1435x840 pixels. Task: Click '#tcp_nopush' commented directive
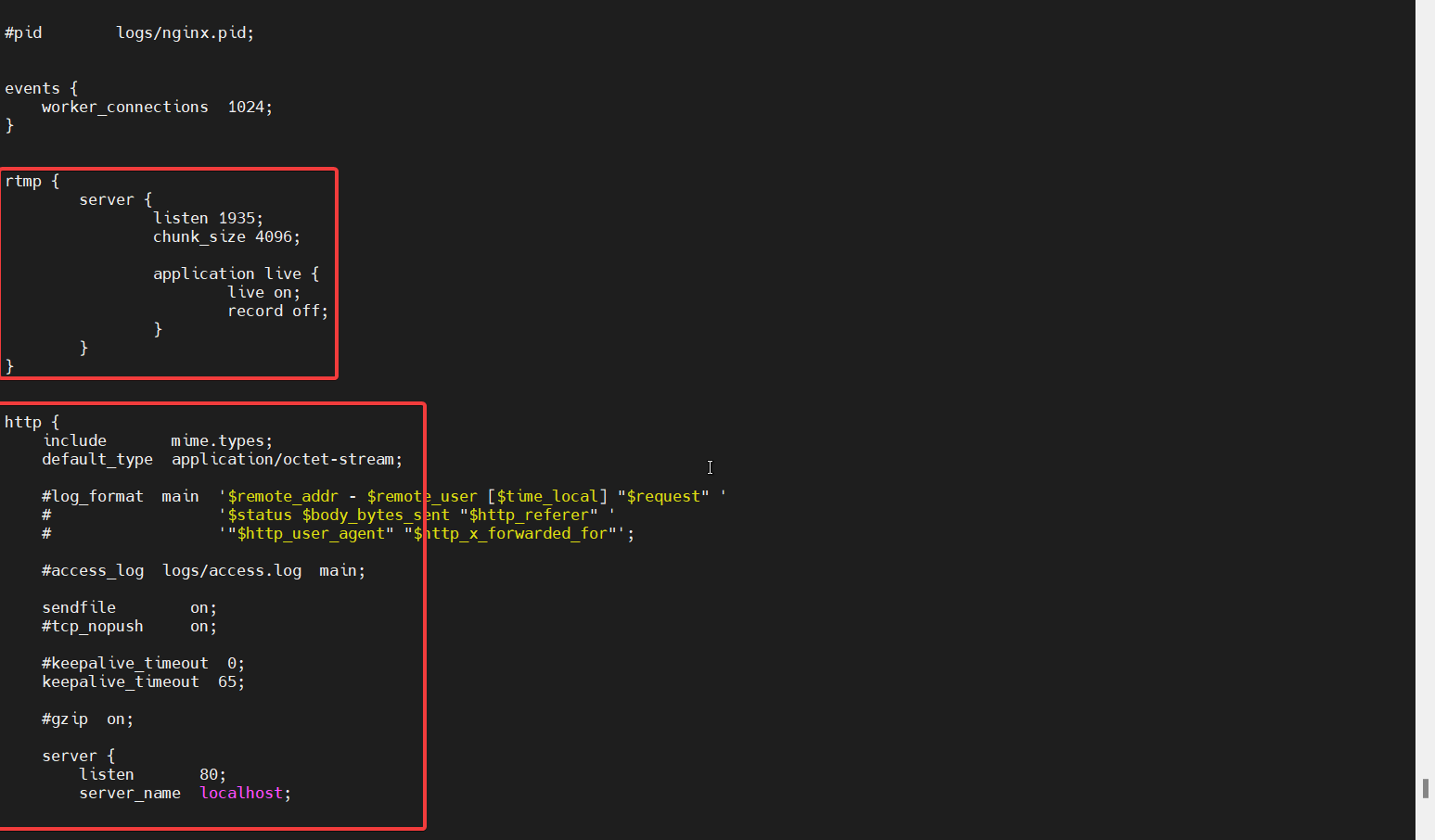[93, 626]
